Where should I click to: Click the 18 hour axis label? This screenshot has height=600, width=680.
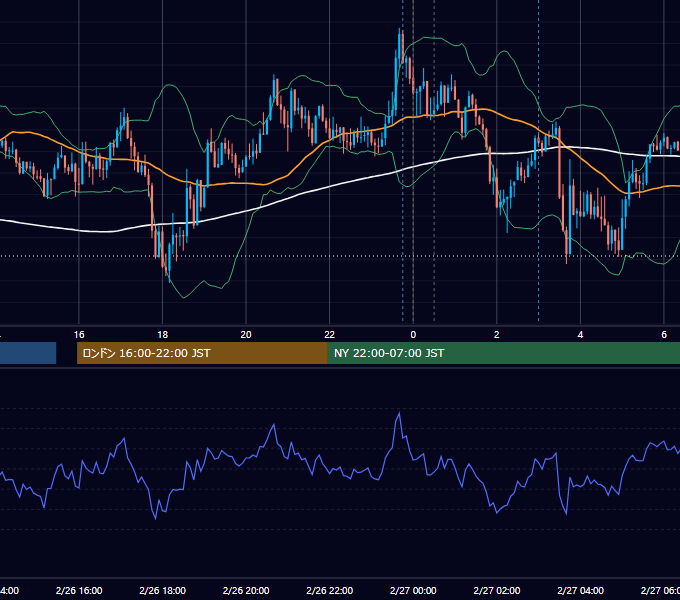point(163,335)
